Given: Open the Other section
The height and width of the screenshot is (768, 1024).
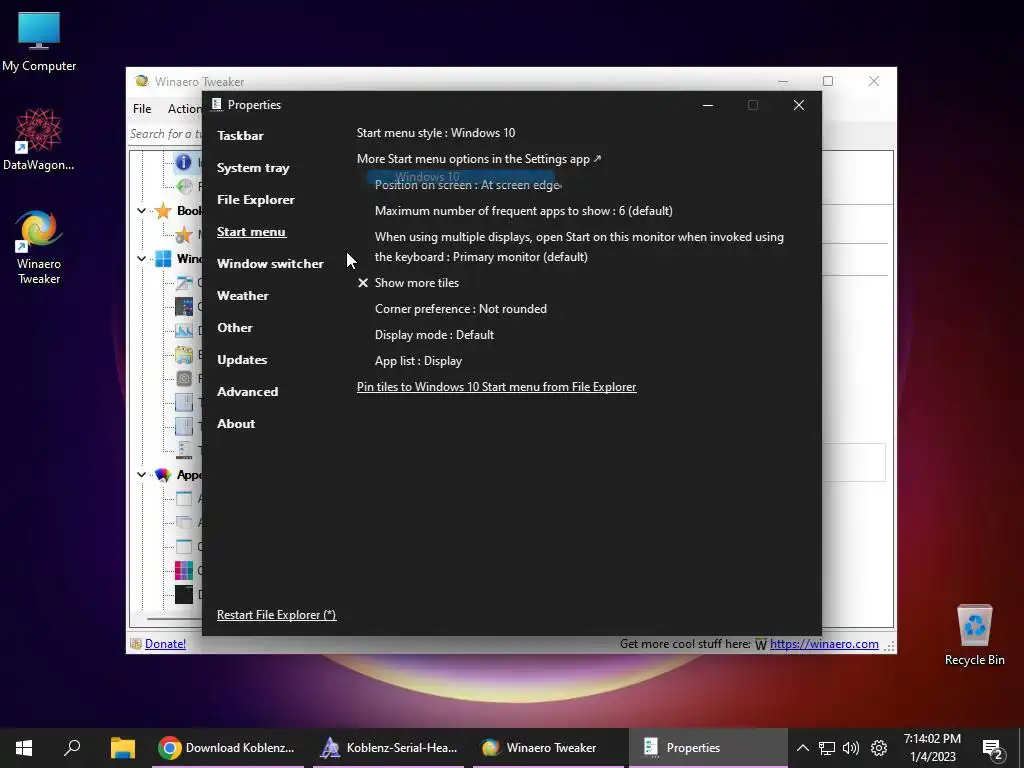Looking at the screenshot, I should tap(234, 328).
